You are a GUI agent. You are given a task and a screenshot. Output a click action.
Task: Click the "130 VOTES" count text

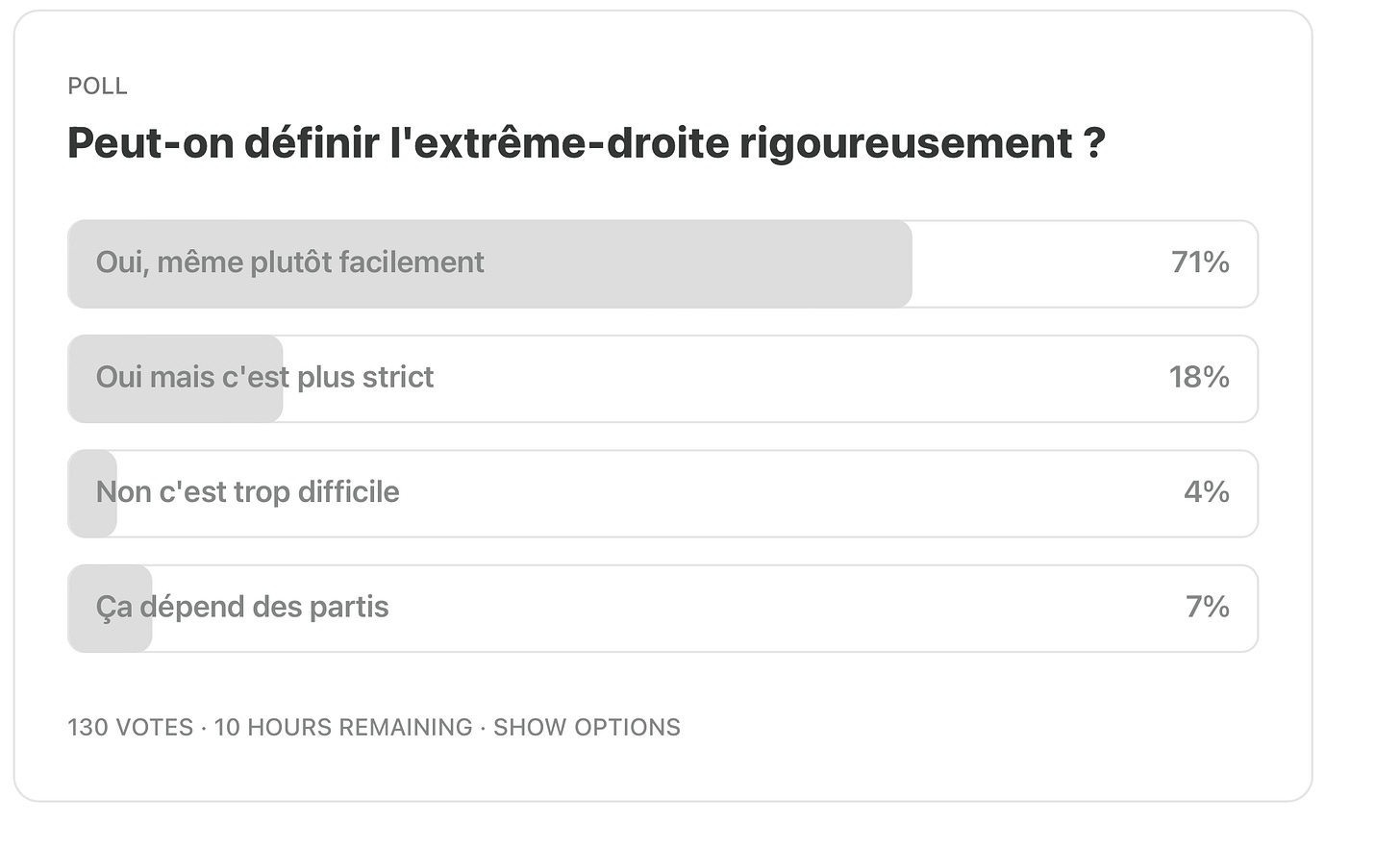coord(131,727)
